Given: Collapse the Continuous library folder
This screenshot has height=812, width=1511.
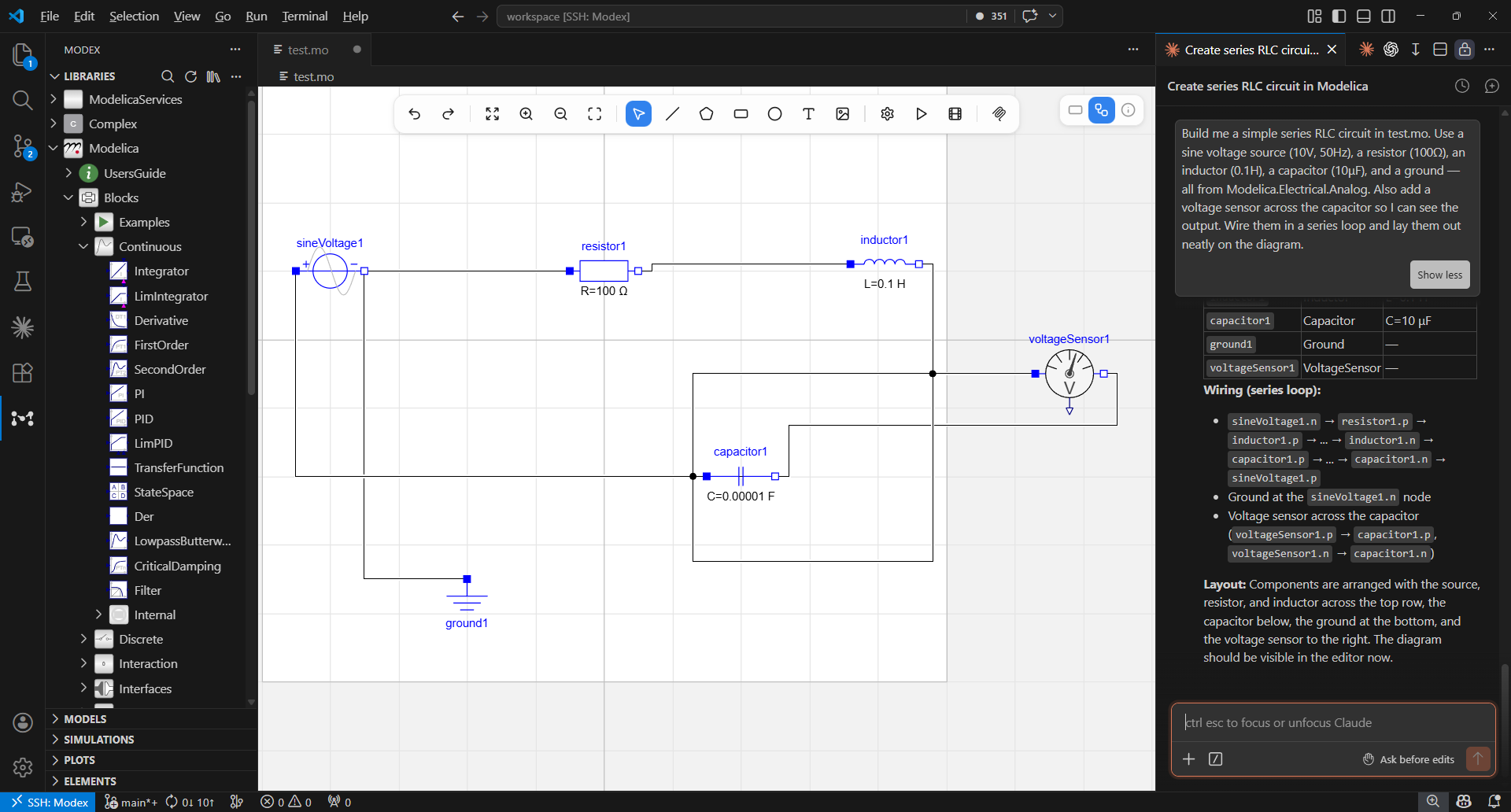Looking at the screenshot, I should click(83, 246).
